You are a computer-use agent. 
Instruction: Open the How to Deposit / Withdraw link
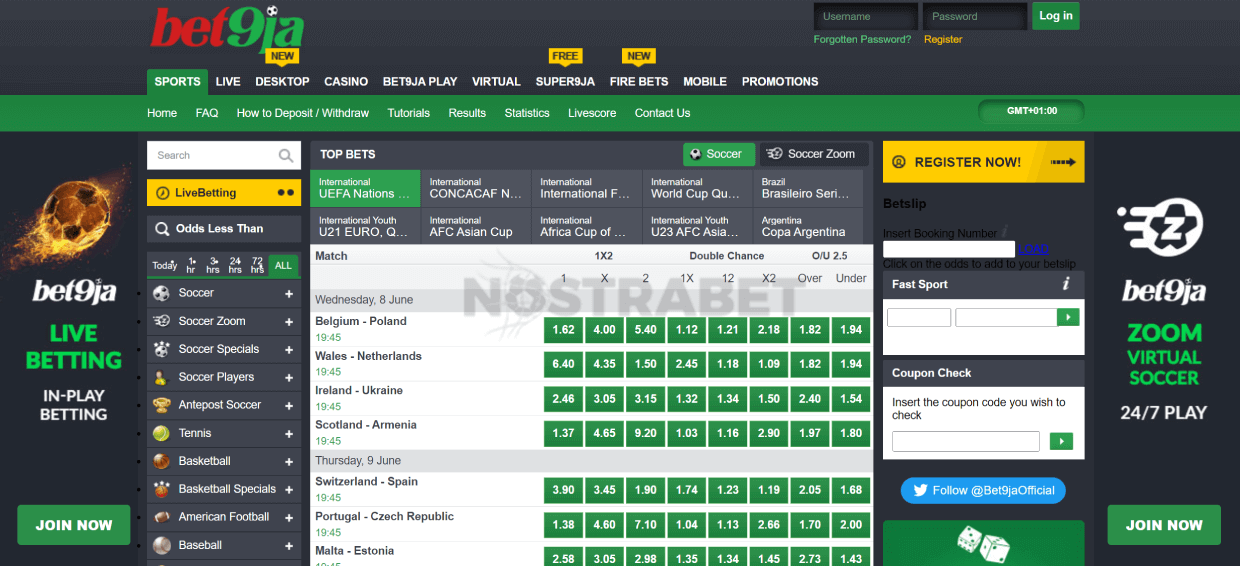(x=303, y=113)
